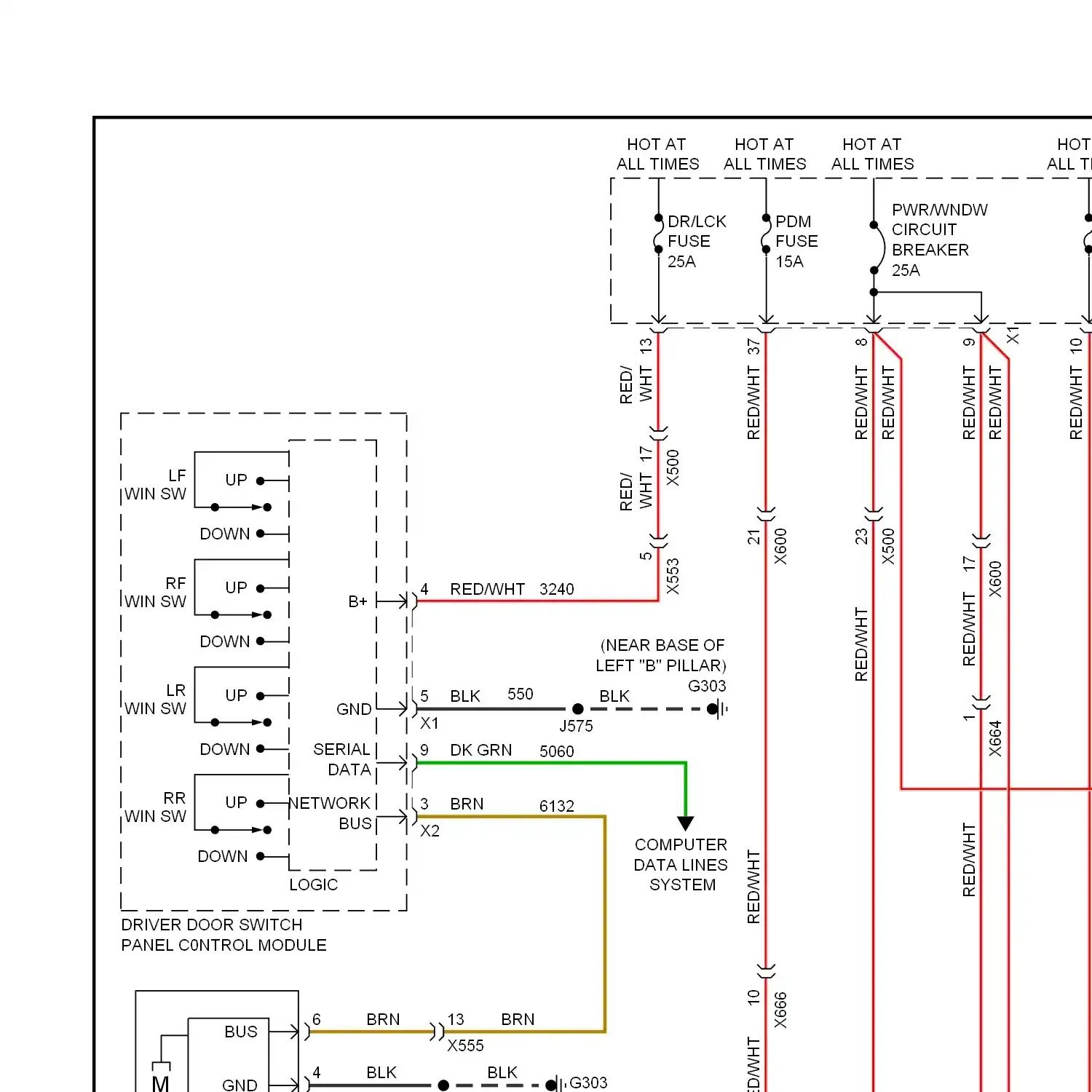Click the DOWN contact of LR WIN SW
1092x1092 pixels.
pos(260,748)
